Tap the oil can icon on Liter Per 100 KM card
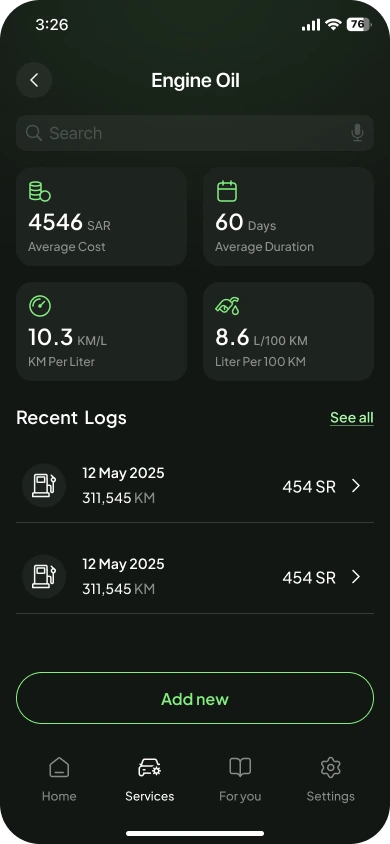The height and width of the screenshot is (844, 390). (227, 306)
